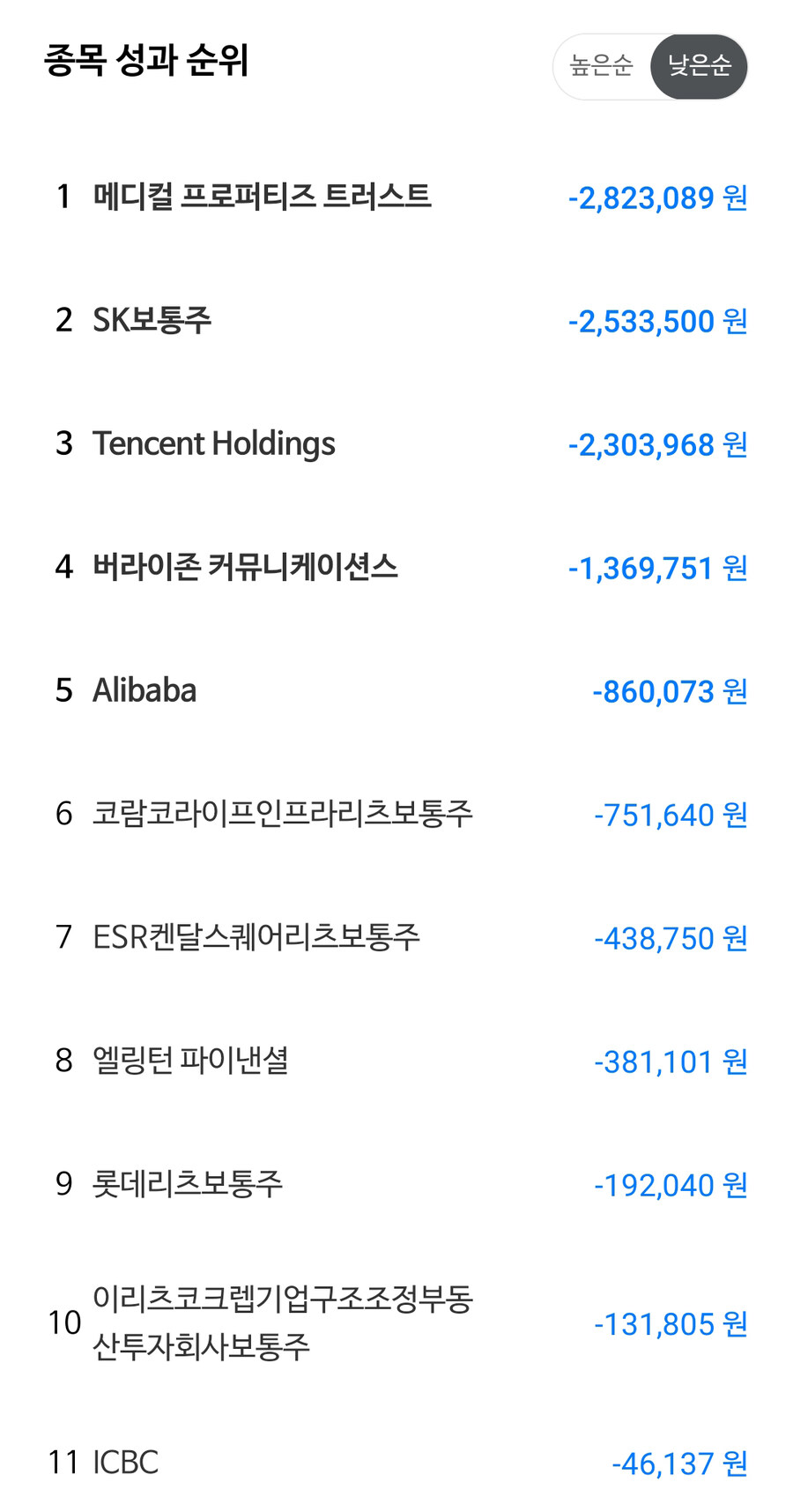Select the ICBC ranking row
This screenshot has height=1512, width=793.
(x=126, y=1463)
